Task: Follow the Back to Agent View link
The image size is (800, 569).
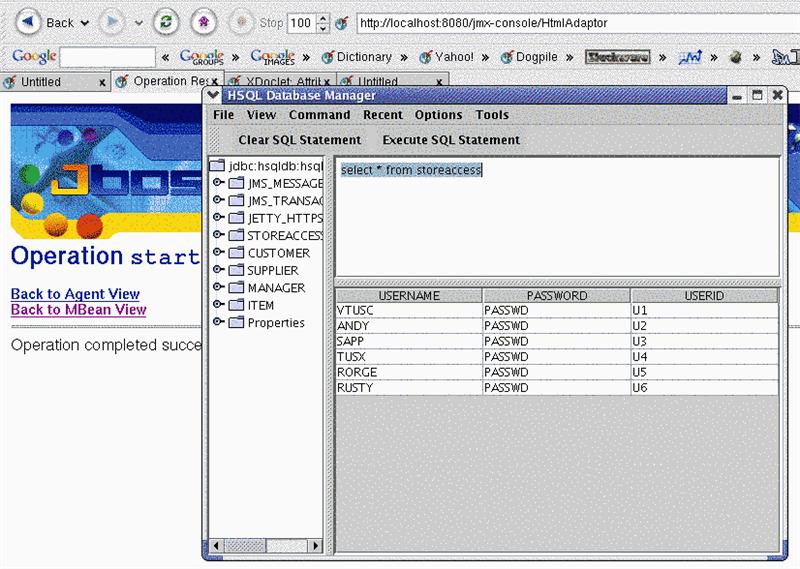Action: tap(75, 294)
